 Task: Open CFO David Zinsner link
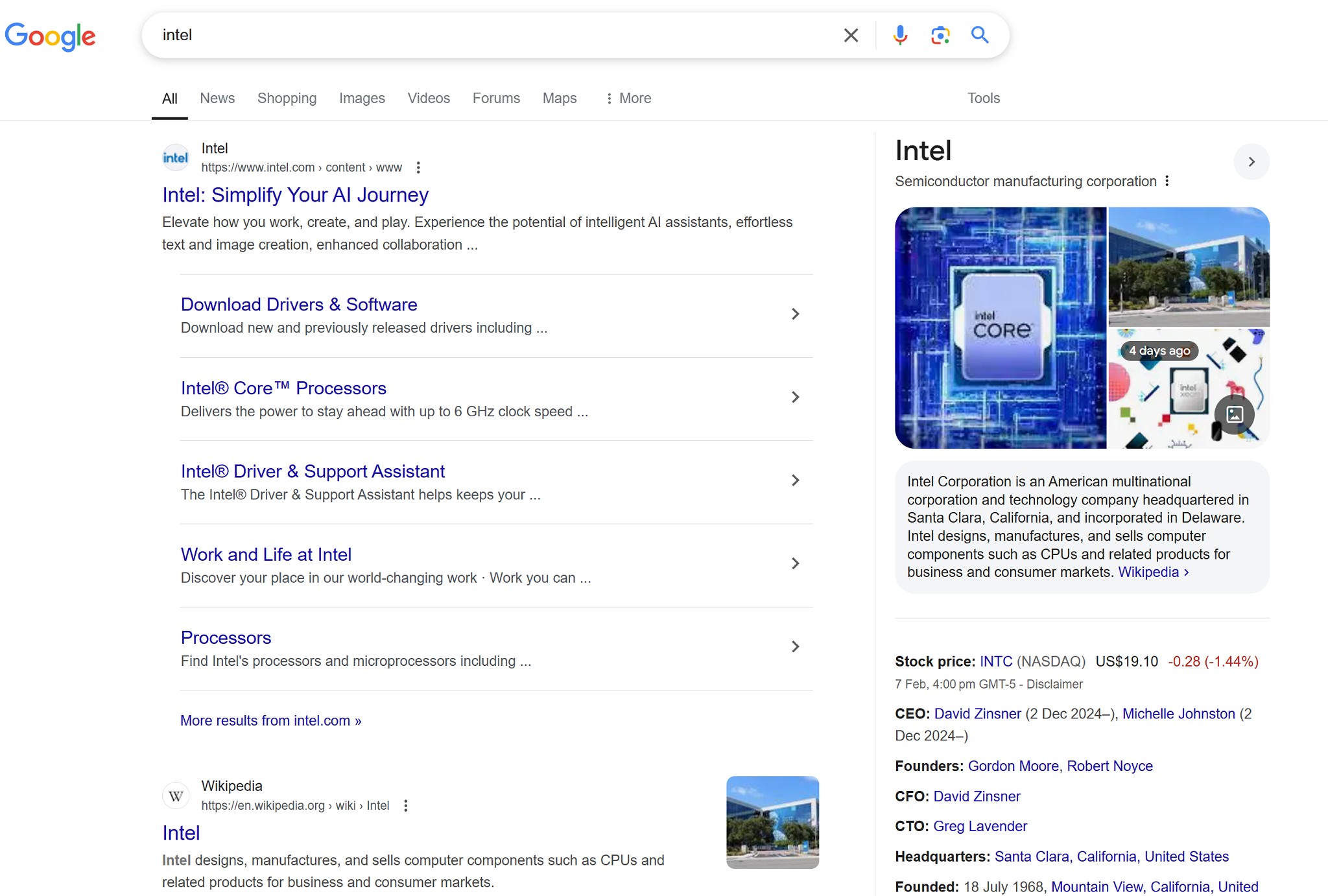click(x=977, y=796)
